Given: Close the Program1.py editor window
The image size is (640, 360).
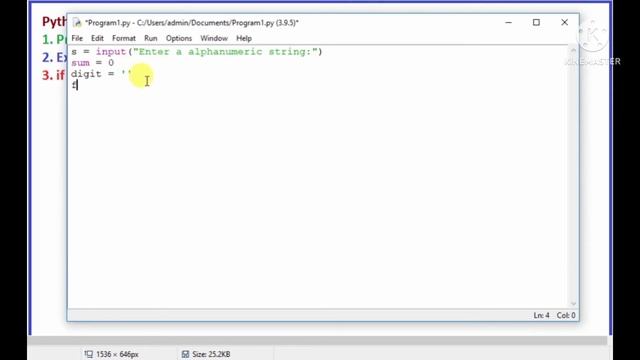Looking at the screenshot, I should [564, 22].
